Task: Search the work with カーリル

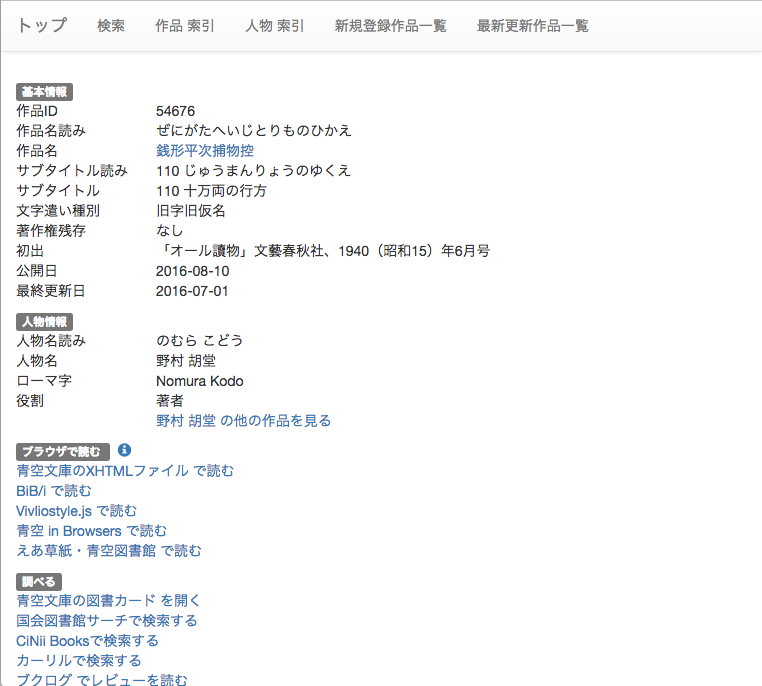Action: coord(79,660)
